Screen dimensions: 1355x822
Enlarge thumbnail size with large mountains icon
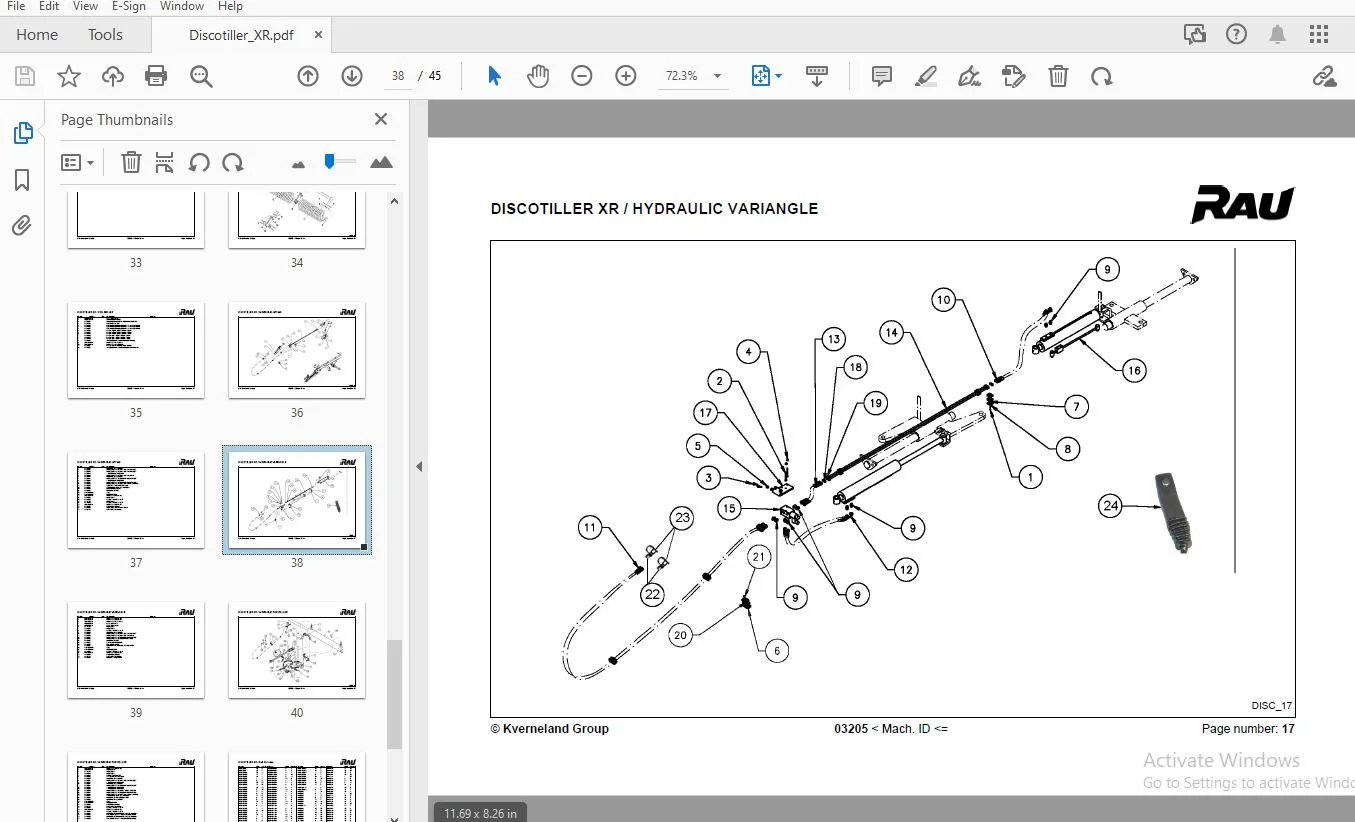[x=381, y=162]
